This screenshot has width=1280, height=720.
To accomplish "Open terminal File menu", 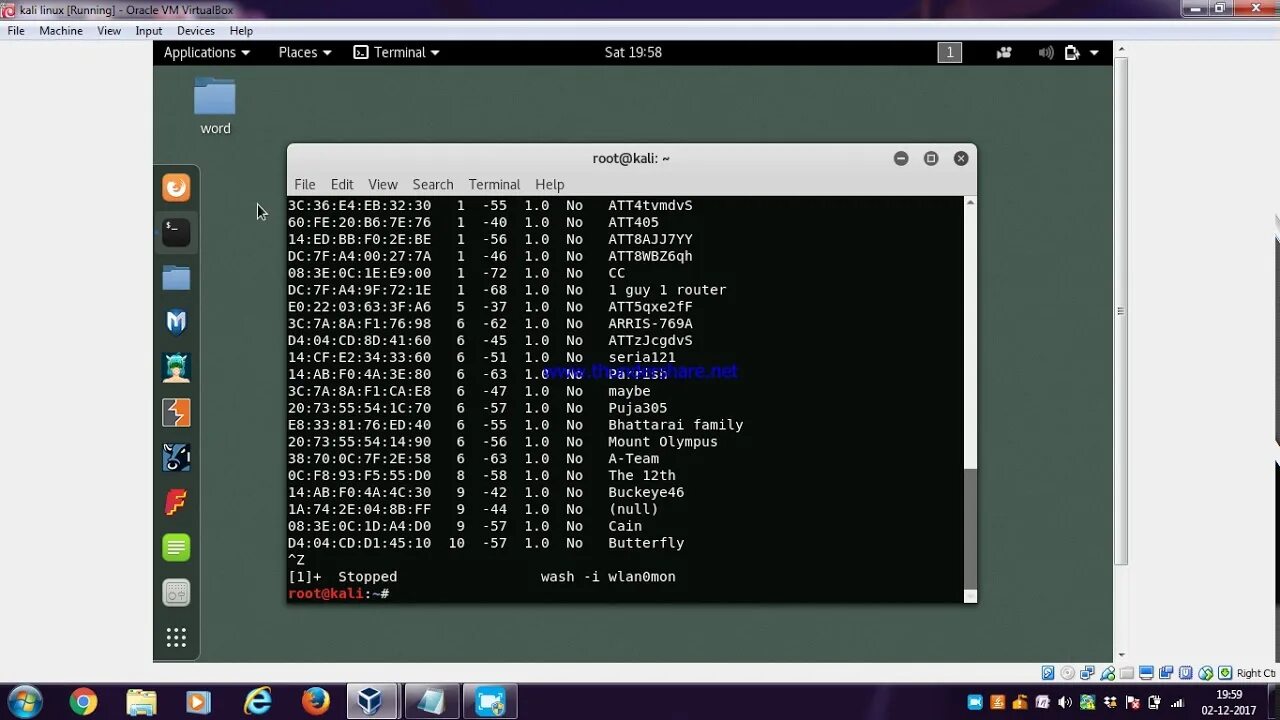I will [305, 184].
